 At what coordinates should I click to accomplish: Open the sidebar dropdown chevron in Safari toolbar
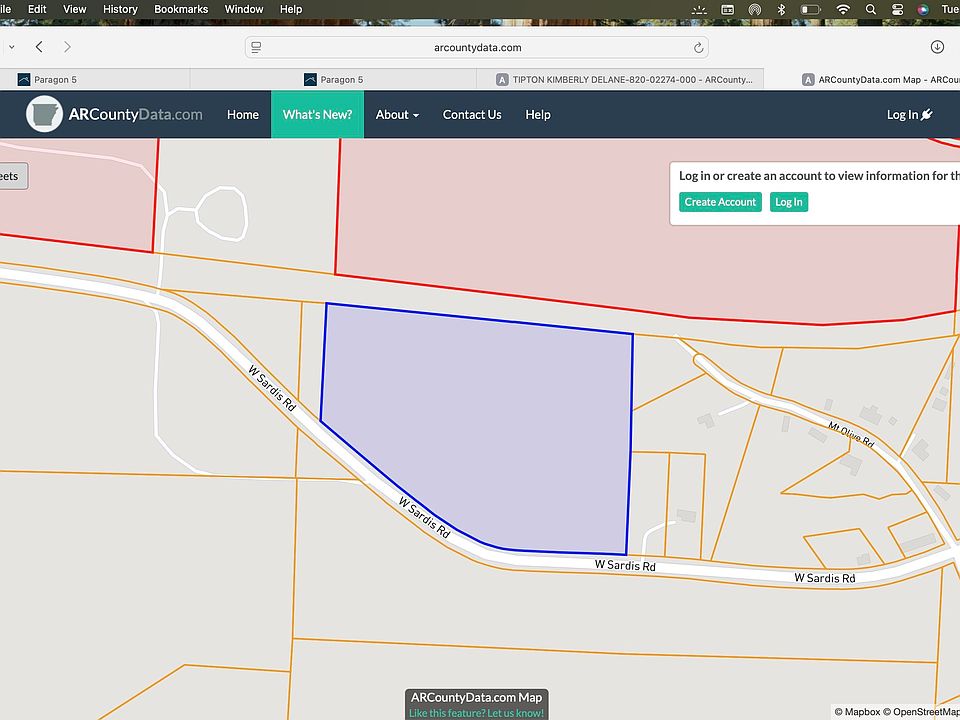[12, 47]
